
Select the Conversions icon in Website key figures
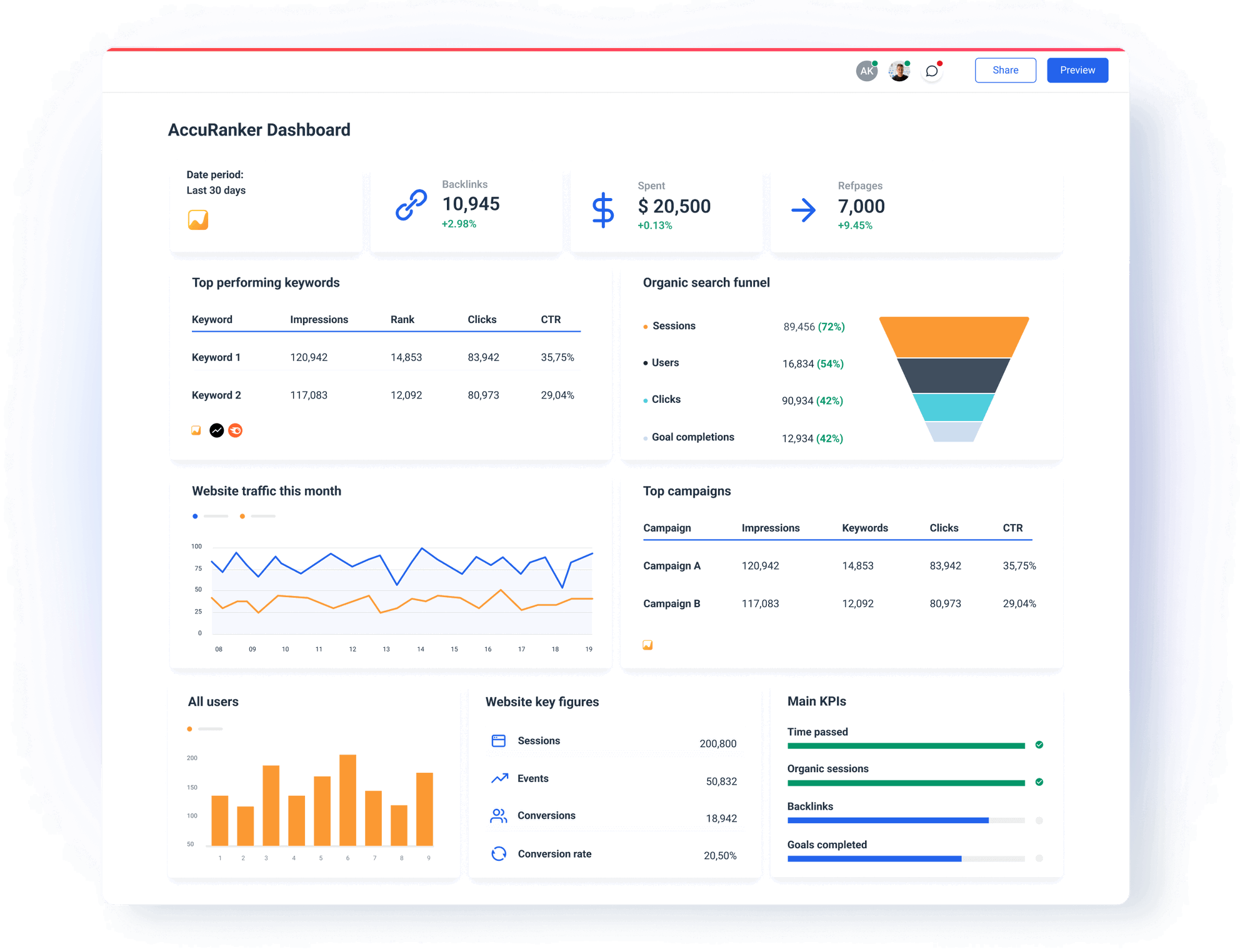pos(498,815)
